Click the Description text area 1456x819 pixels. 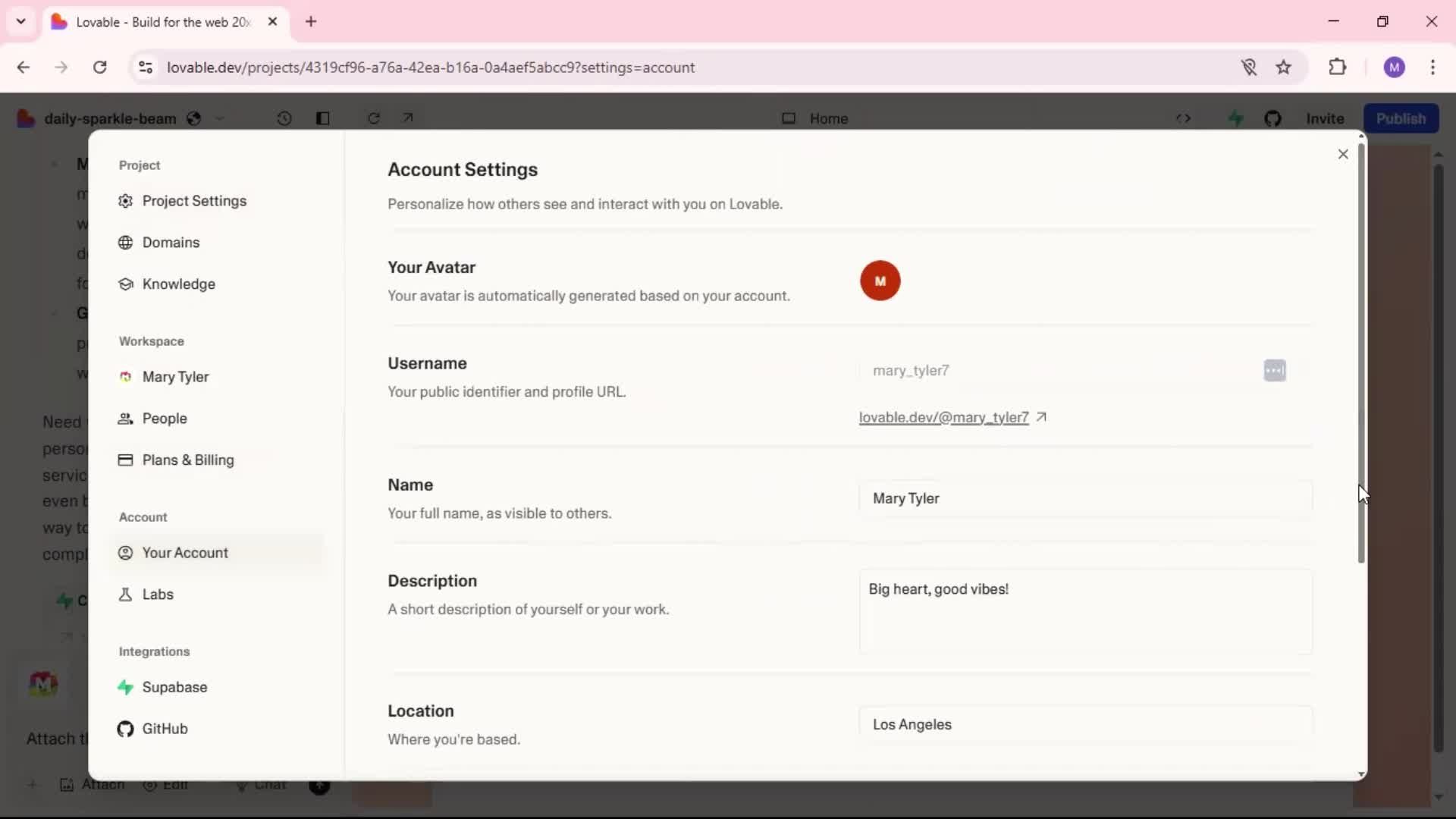click(x=1085, y=612)
